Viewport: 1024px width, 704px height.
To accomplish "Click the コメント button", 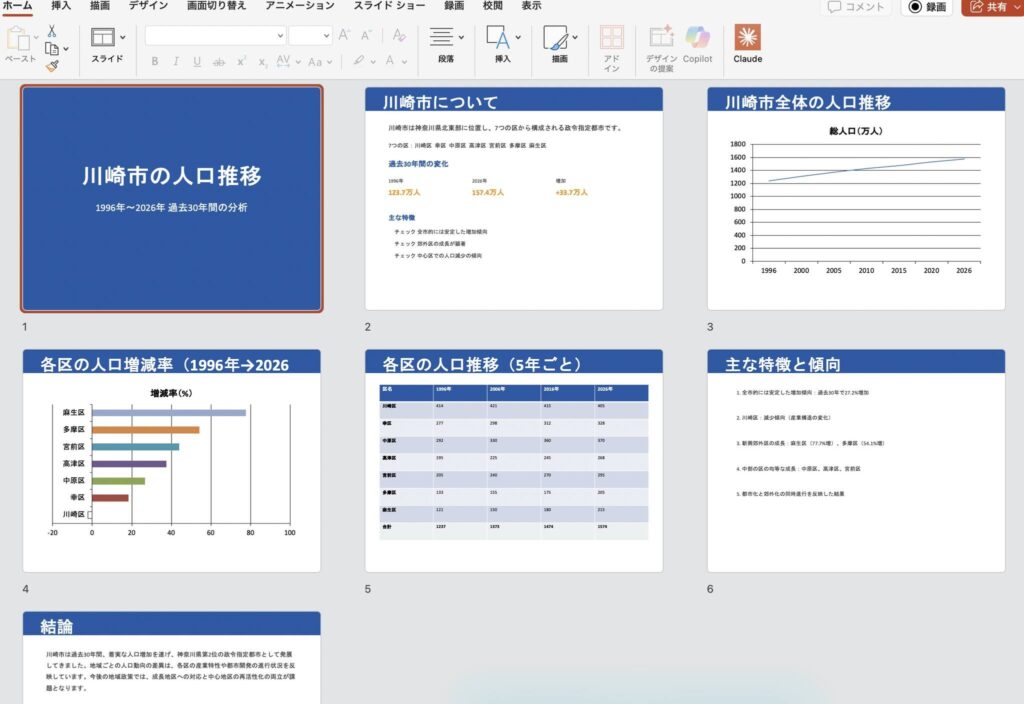I will pyautogui.click(x=856, y=7).
